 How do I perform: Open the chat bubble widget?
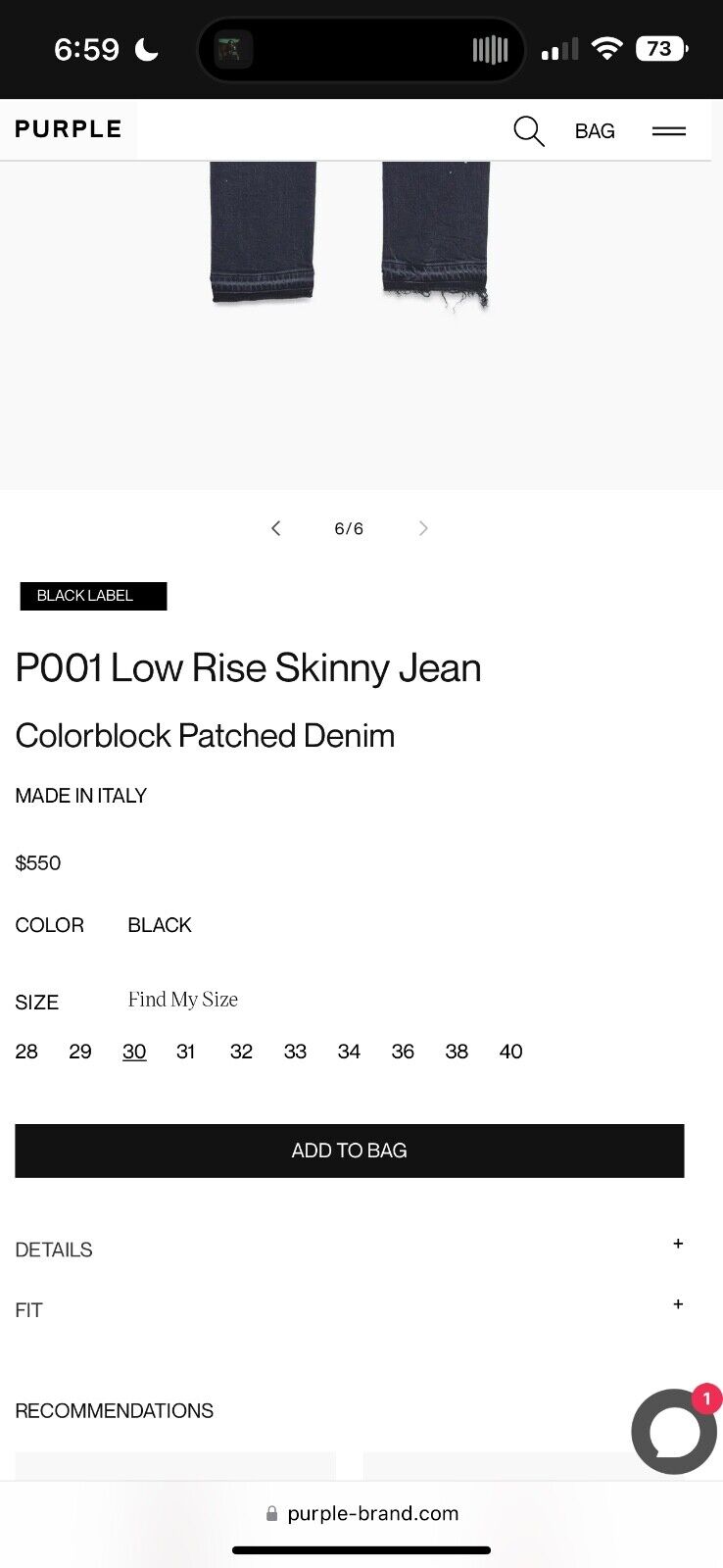[x=675, y=1430]
